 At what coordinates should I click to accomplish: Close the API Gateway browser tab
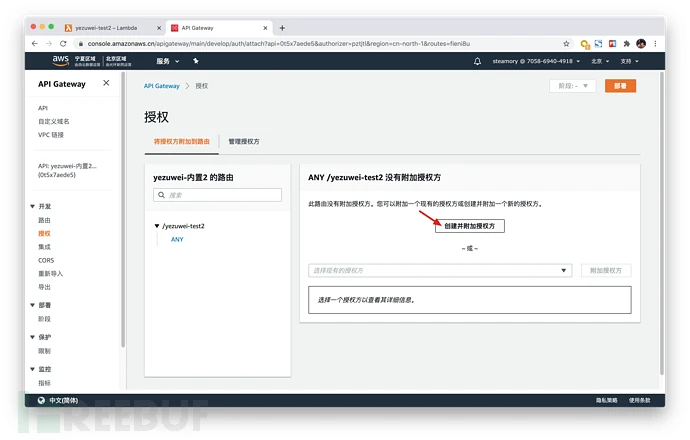(x=265, y=28)
